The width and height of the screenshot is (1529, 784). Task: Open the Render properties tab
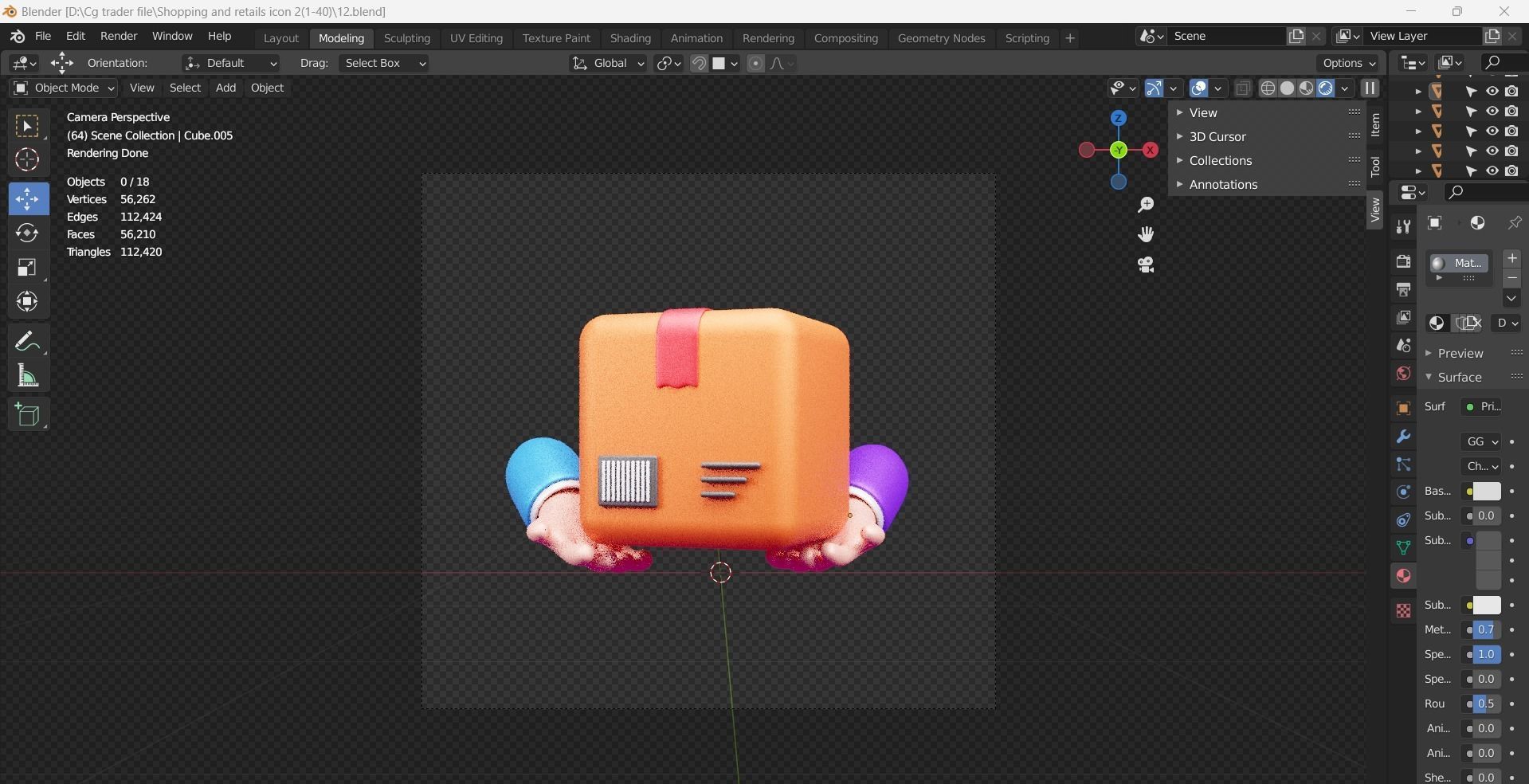pyautogui.click(x=1403, y=261)
